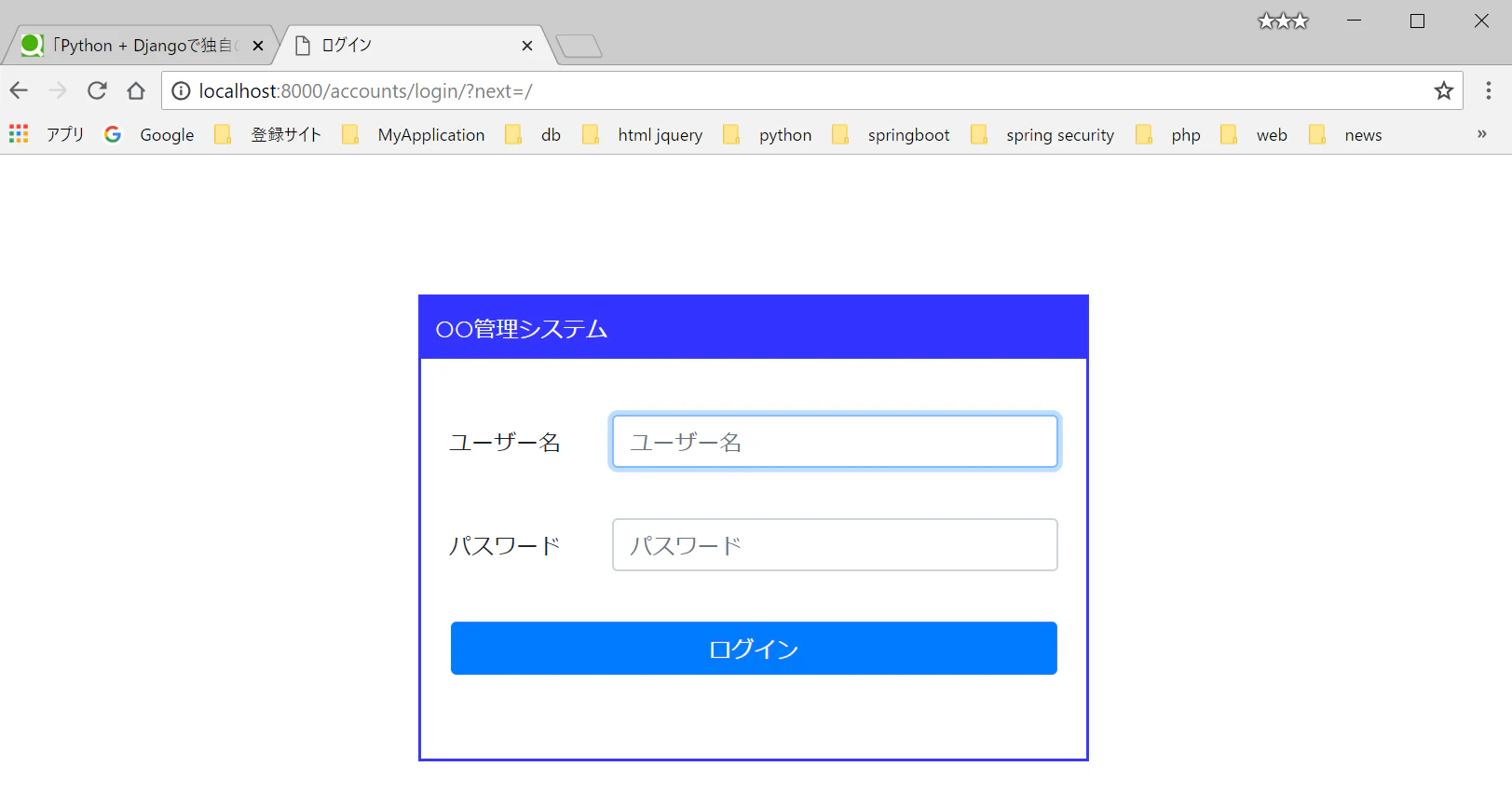The width and height of the screenshot is (1512, 808).
Task: Click the browser back arrow
Action: pos(19,90)
